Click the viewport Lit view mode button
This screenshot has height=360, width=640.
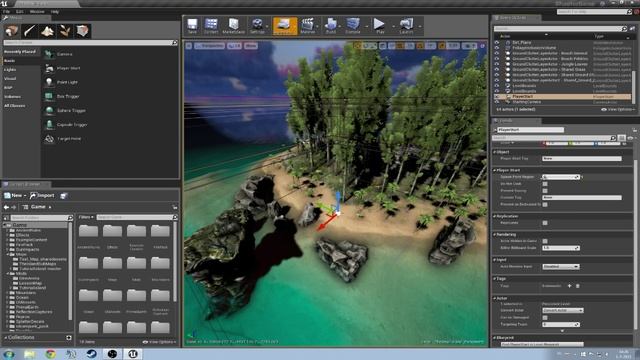(x=234, y=46)
